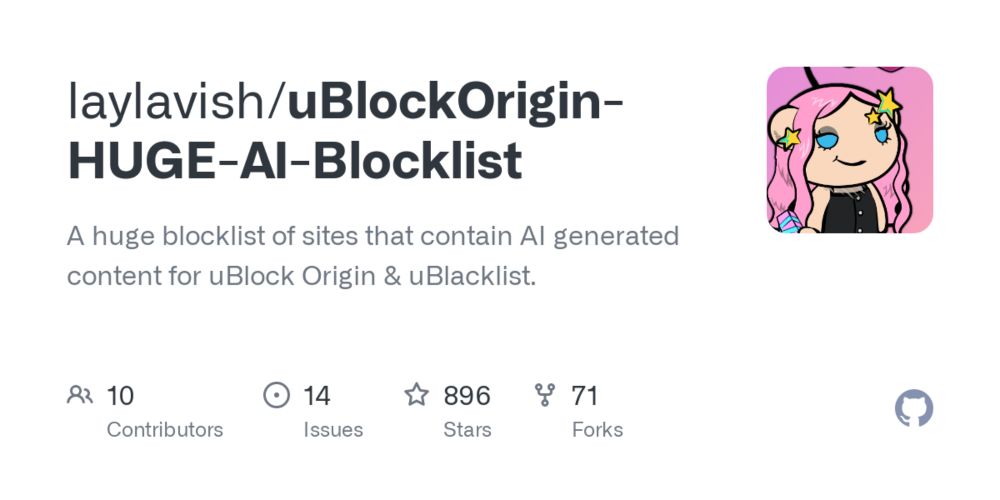Select the 'laylavish/' owner name in title
This screenshot has width=1000, height=500.
tap(177, 102)
